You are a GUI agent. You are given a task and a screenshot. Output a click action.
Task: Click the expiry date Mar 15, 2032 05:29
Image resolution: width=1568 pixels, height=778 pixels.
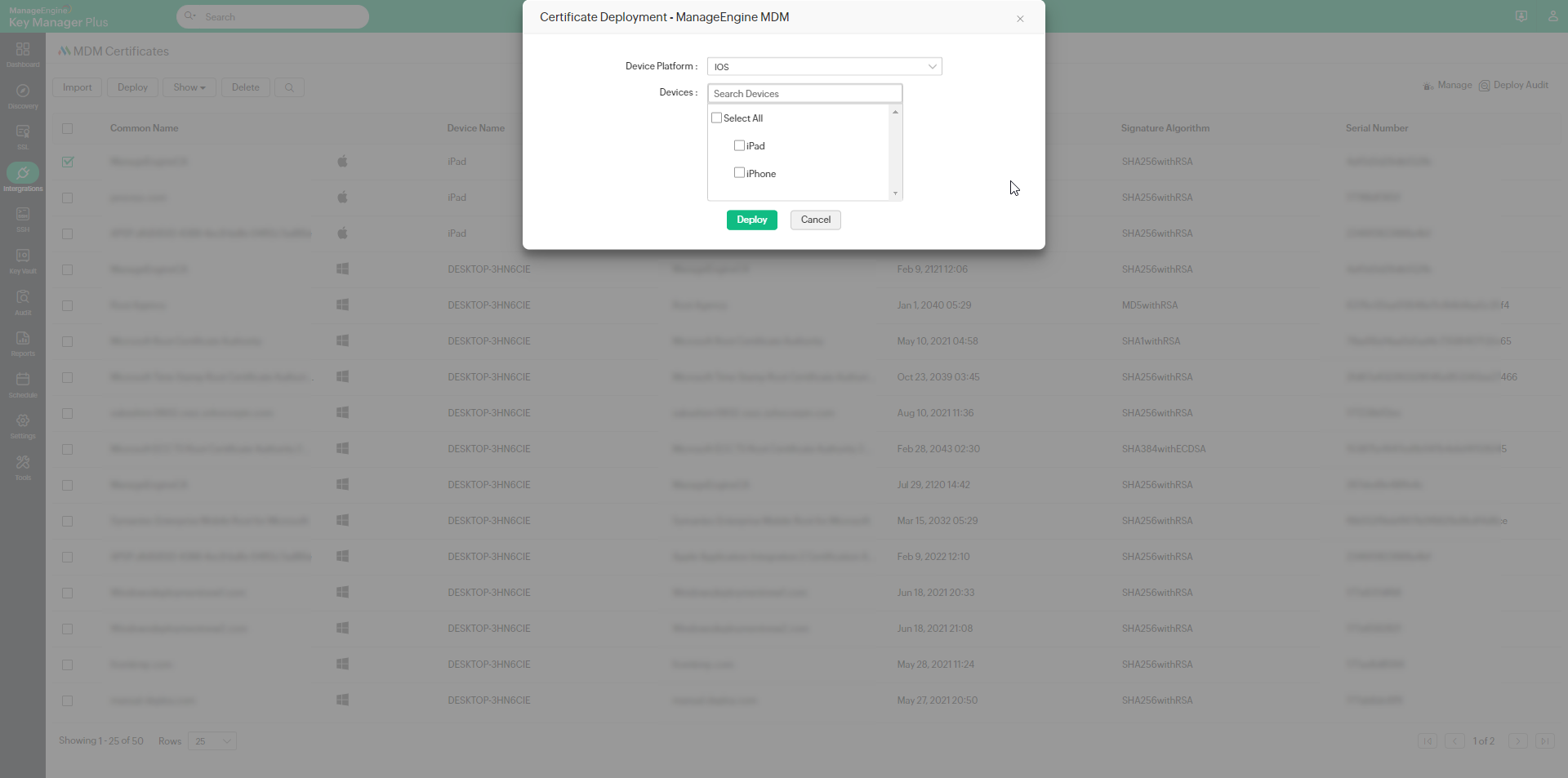point(938,521)
